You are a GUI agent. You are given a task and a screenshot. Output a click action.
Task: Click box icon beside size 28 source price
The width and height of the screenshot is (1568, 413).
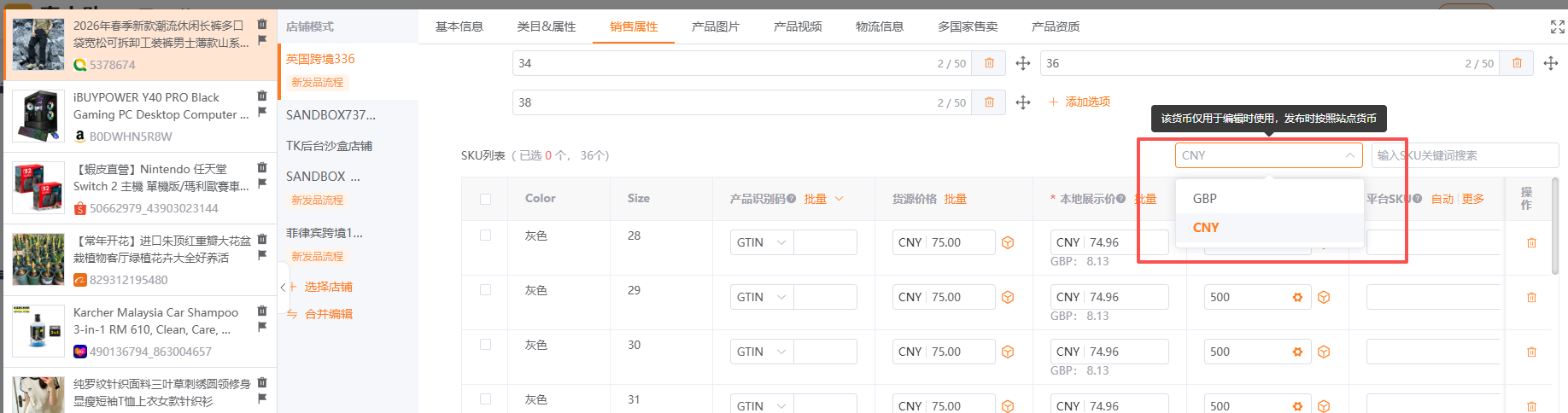[1008, 242]
